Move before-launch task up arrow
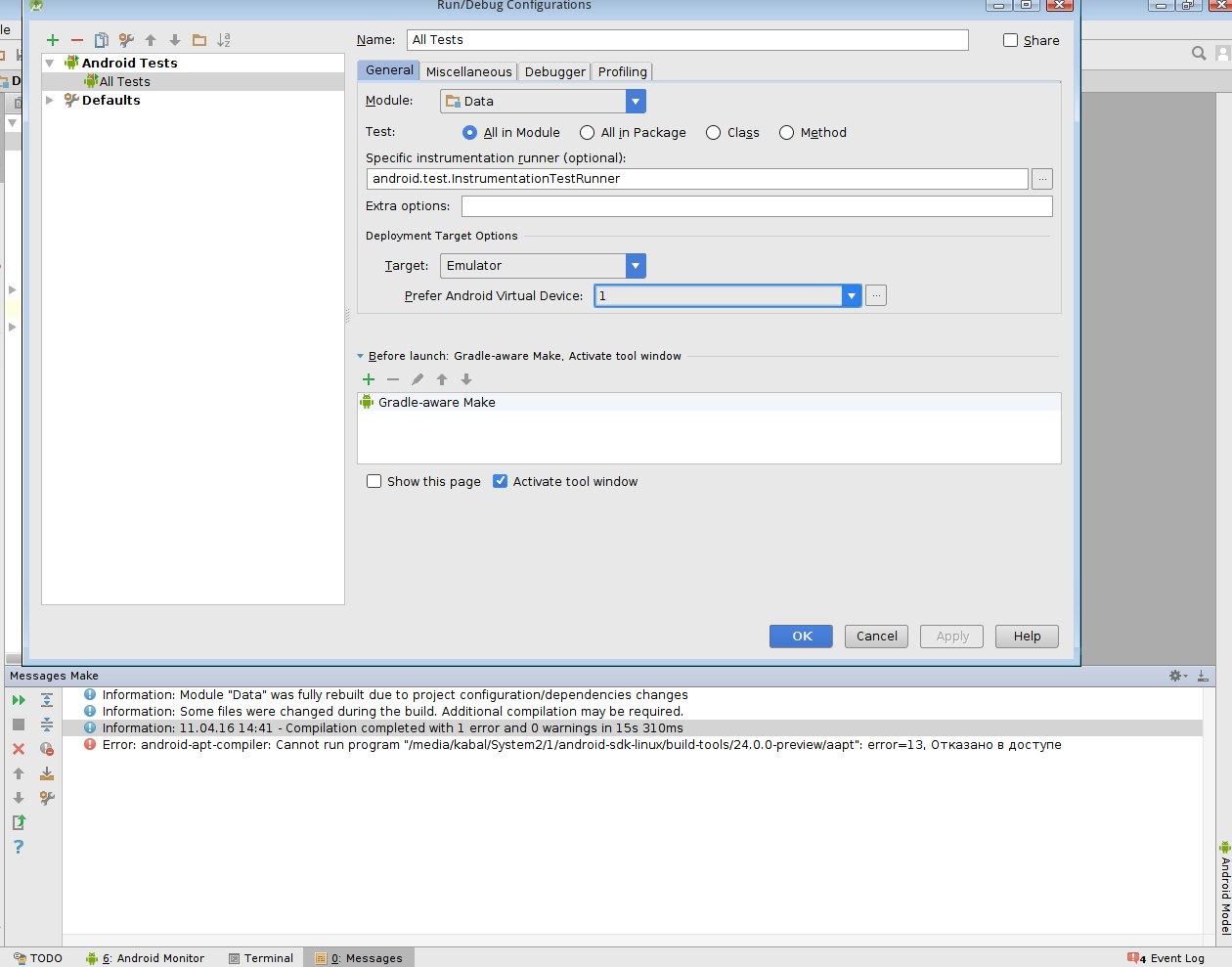The image size is (1232, 967). point(442,379)
